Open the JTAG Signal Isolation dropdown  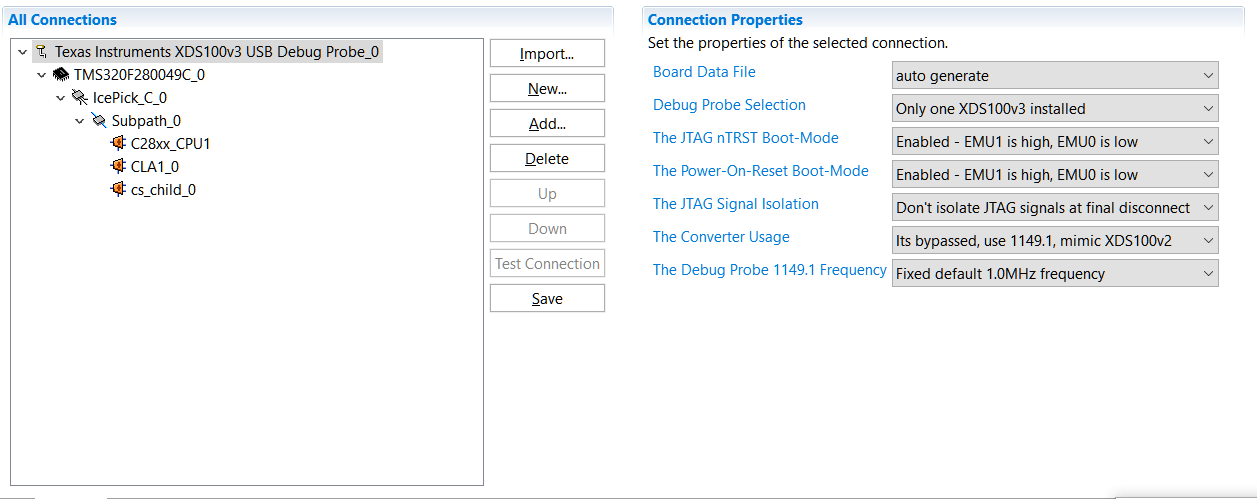click(1055, 207)
